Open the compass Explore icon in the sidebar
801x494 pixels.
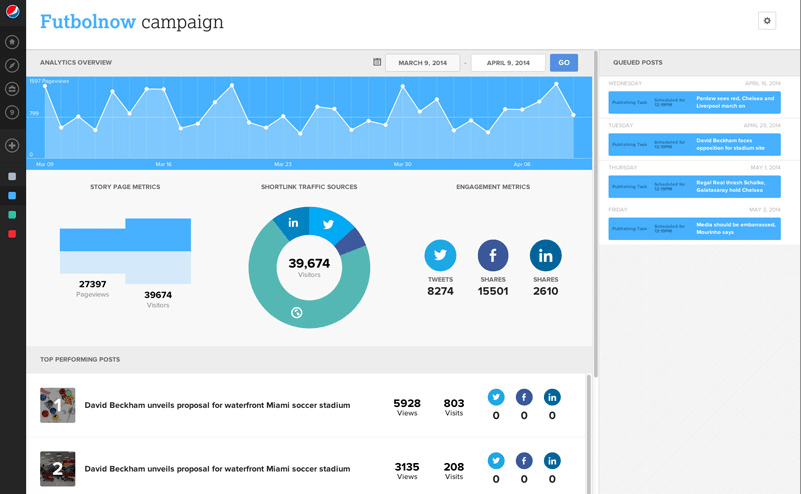(12, 66)
